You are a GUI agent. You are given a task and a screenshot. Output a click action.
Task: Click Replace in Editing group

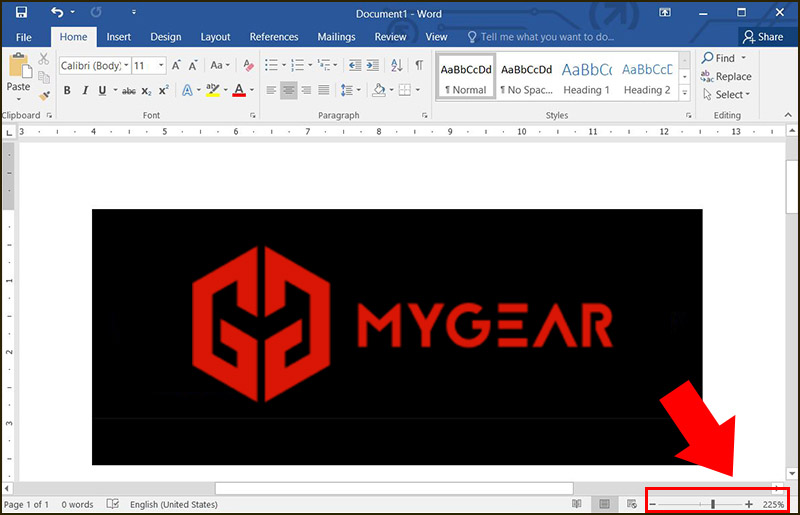click(x=726, y=77)
